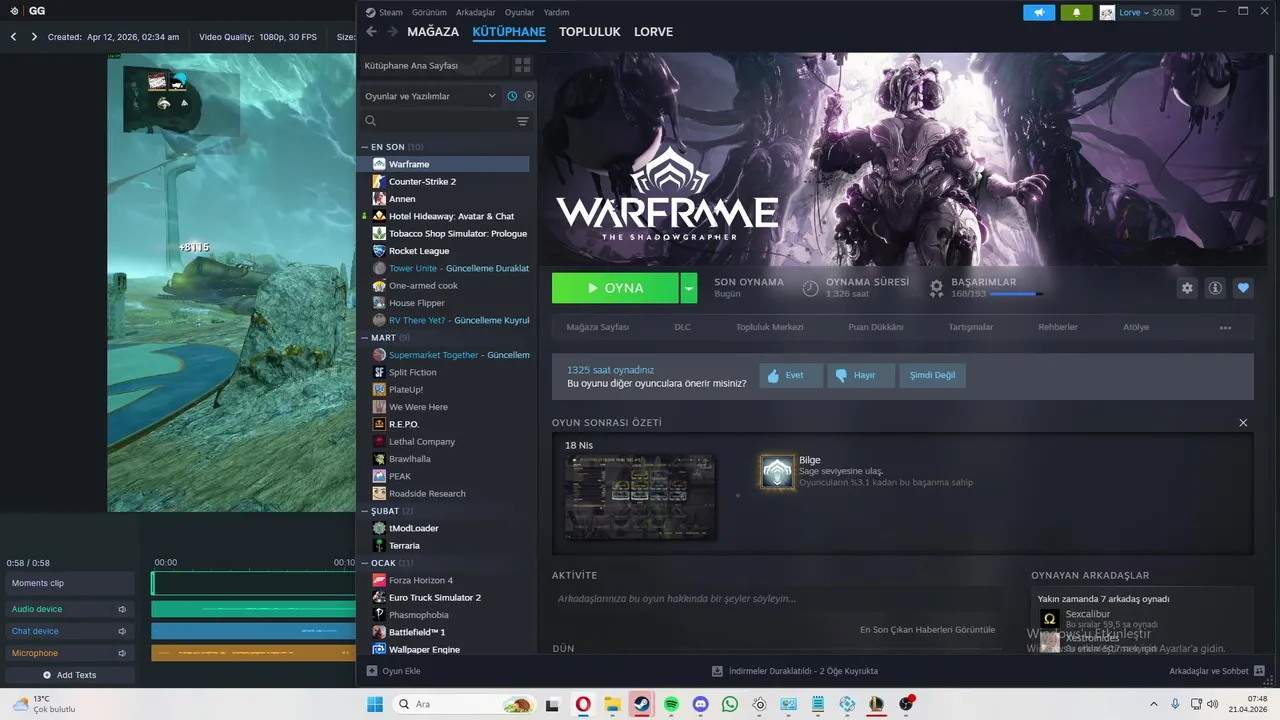Open the Oyunlar ve Yazılımlar dropdown
The height and width of the screenshot is (720, 1280).
430,96
